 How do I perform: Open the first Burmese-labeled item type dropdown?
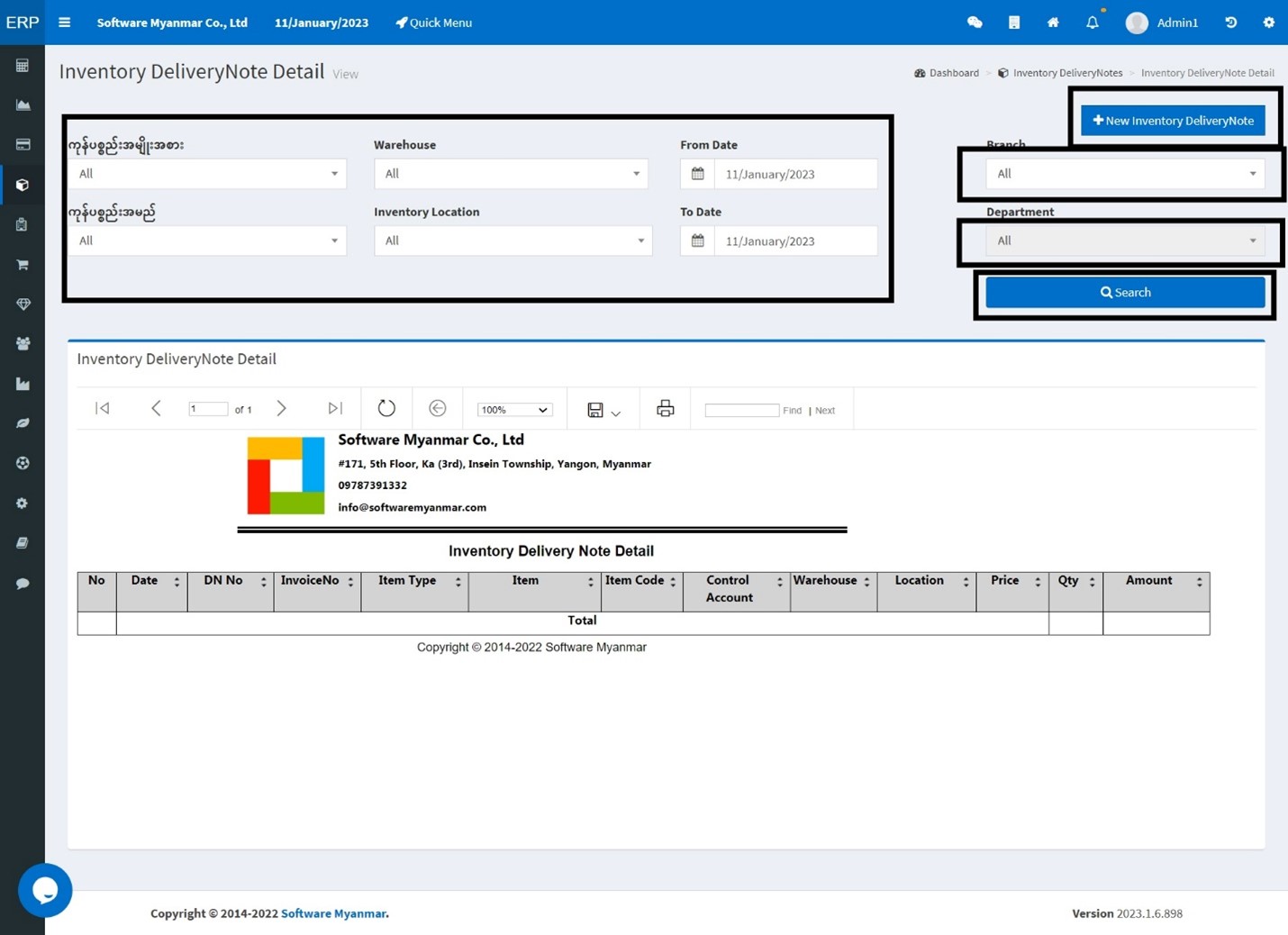[x=207, y=174]
